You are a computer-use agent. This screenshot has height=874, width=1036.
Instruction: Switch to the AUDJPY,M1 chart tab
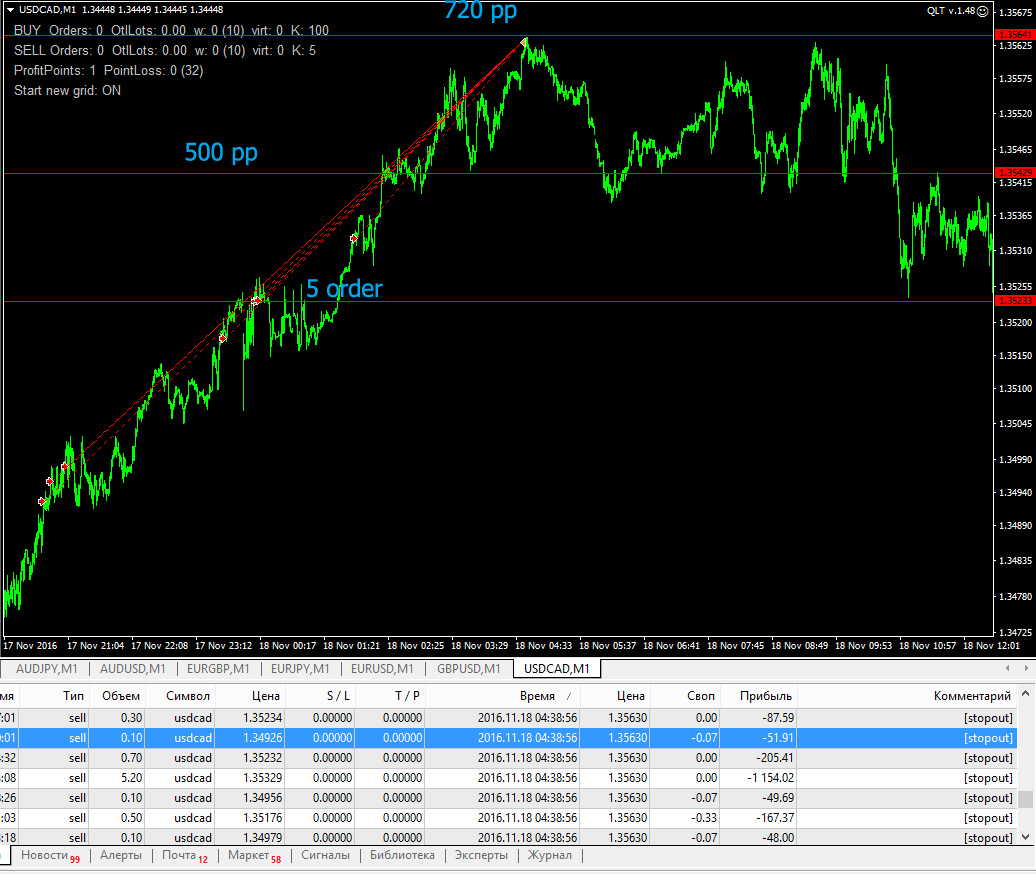(46, 669)
